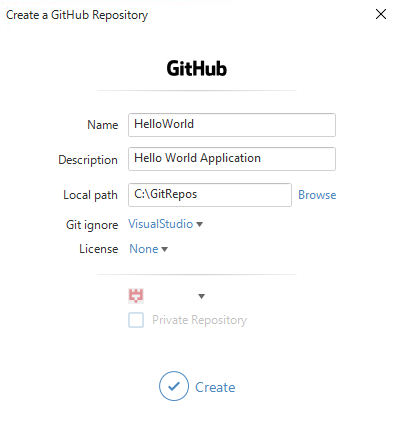Click the Local path label text
Viewport: 394px width, 431px height.
[90, 195]
